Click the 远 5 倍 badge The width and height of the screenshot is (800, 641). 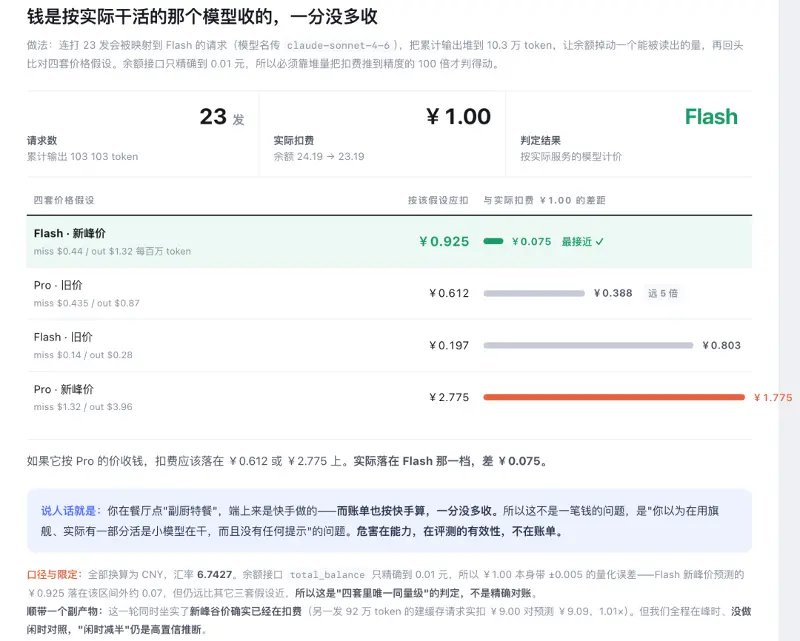663,293
